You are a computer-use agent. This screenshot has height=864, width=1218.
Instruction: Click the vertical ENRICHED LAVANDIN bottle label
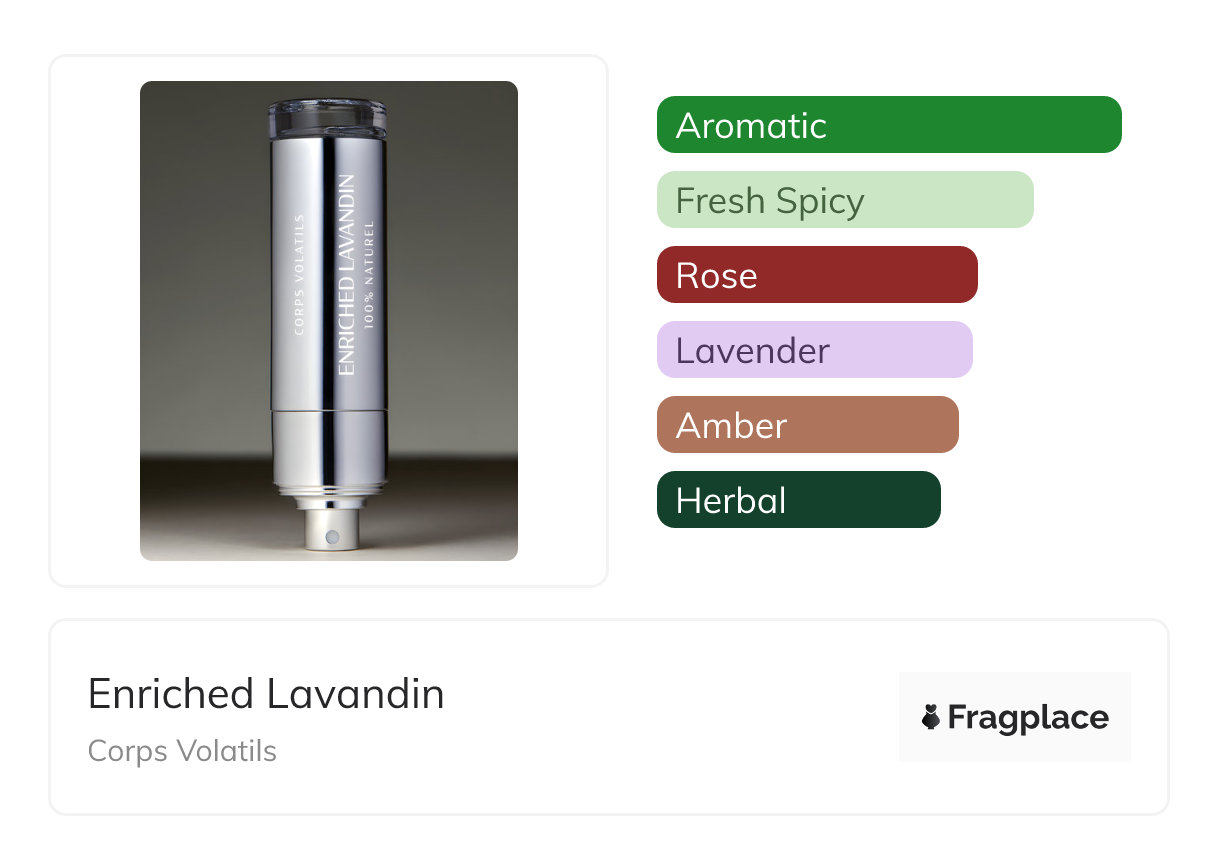[x=347, y=275]
